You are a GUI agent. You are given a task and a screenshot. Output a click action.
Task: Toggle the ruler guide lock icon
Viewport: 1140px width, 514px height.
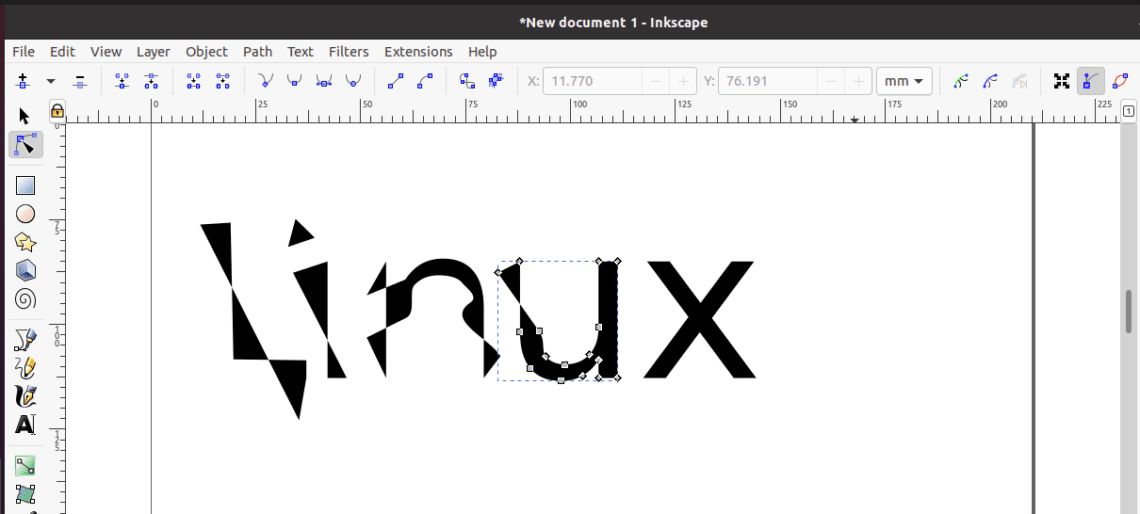point(57,111)
